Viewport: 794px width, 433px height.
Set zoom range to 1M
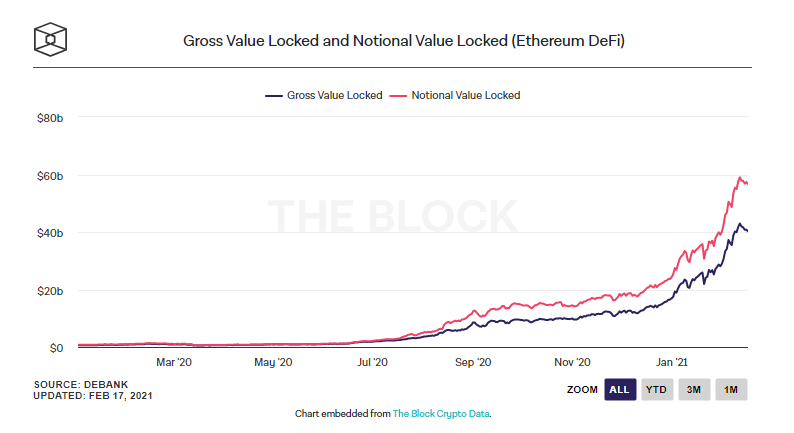(x=731, y=389)
